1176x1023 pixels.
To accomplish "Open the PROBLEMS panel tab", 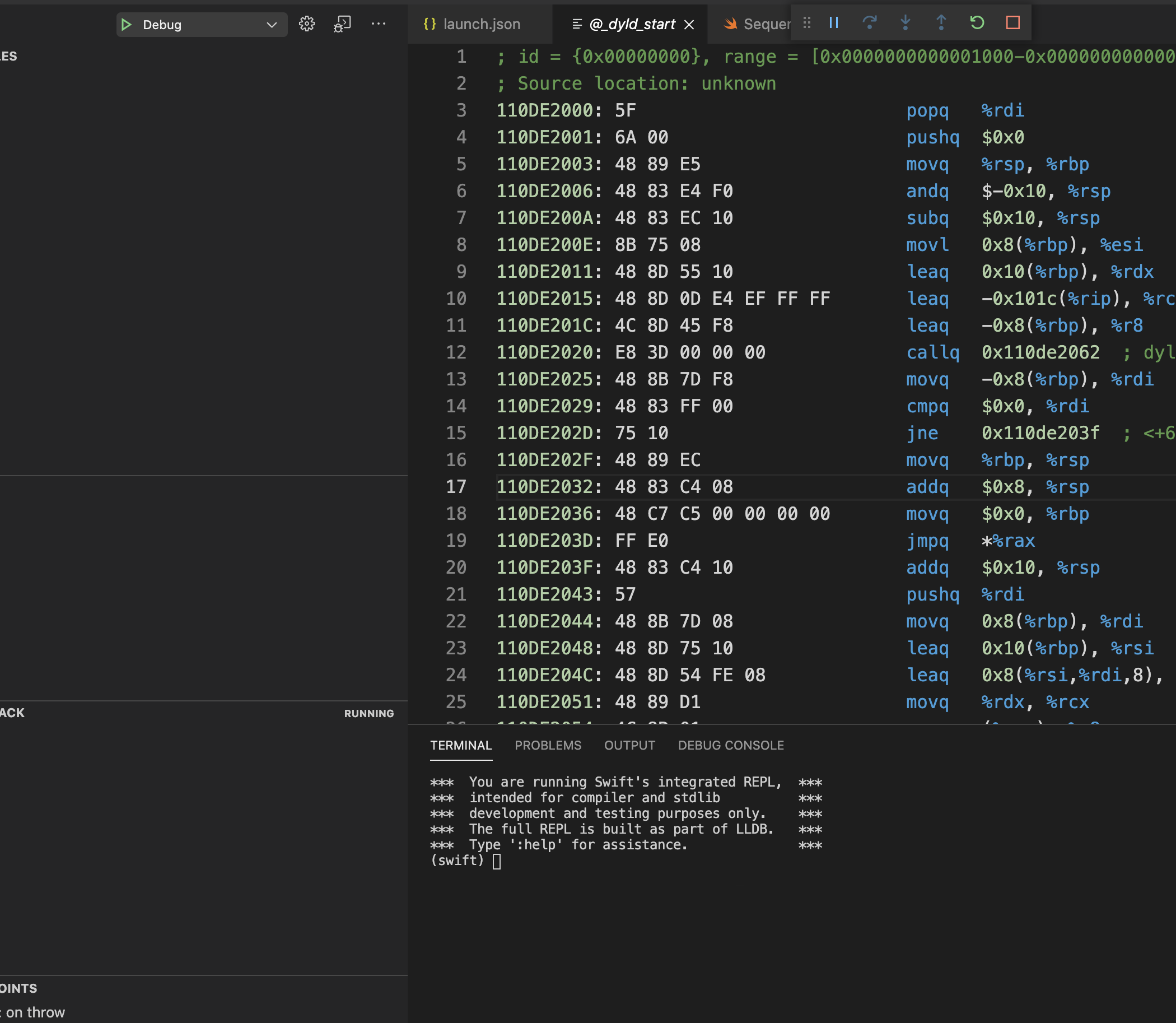I will [x=548, y=745].
